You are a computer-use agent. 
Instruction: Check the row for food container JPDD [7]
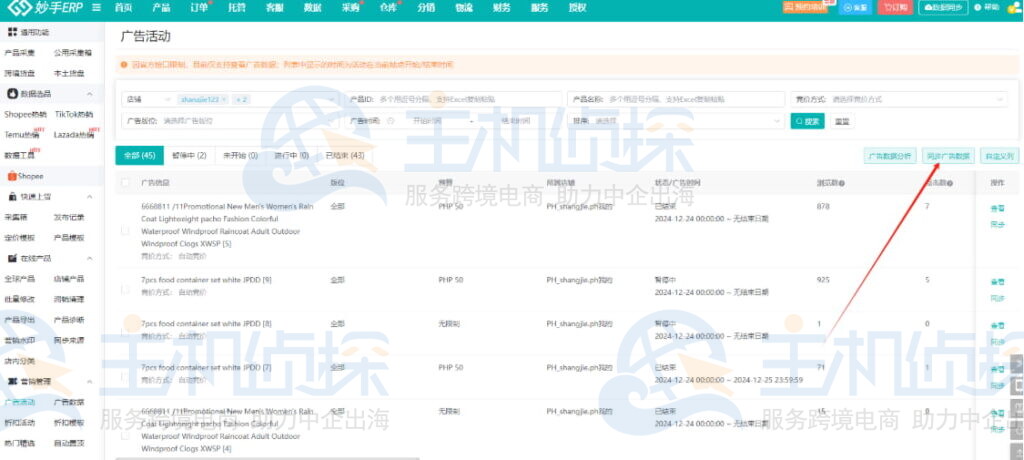pos(125,376)
